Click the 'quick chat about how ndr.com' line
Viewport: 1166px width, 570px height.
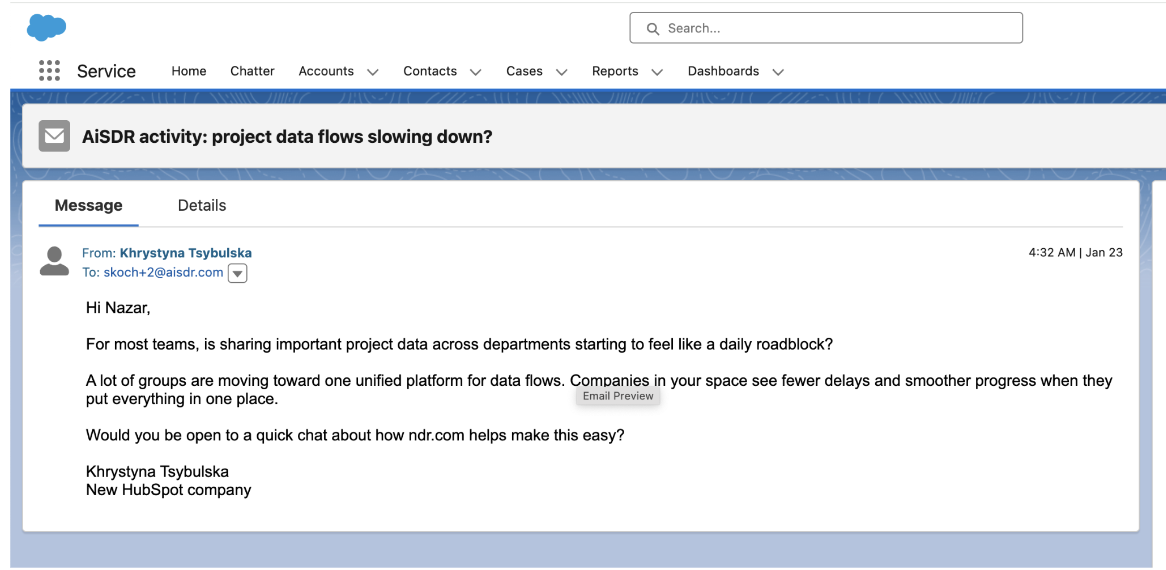coord(355,435)
